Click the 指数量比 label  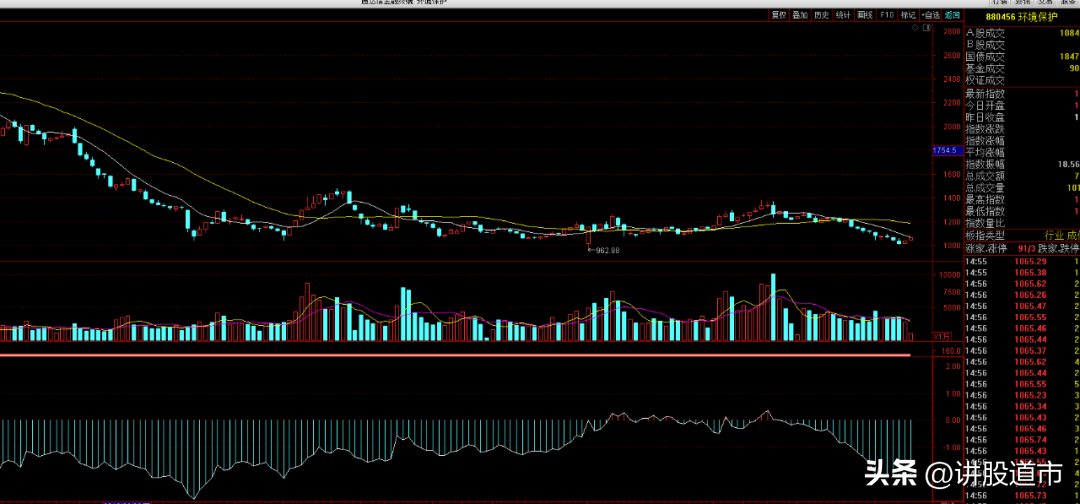985,223
